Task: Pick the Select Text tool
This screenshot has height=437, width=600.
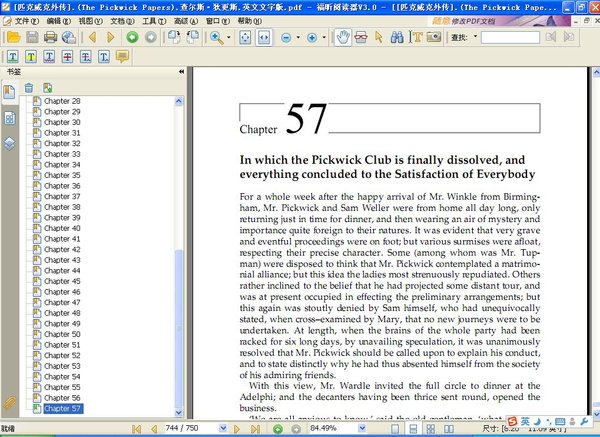Action: pyautogui.click(x=416, y=37)
